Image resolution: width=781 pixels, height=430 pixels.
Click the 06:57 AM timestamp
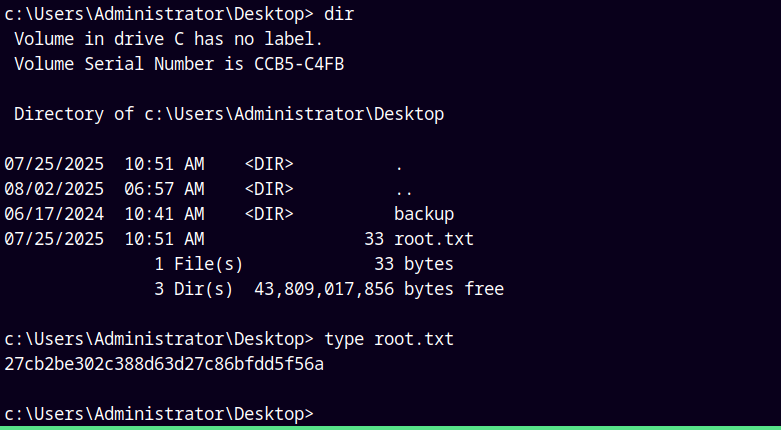tap(164, 189)
